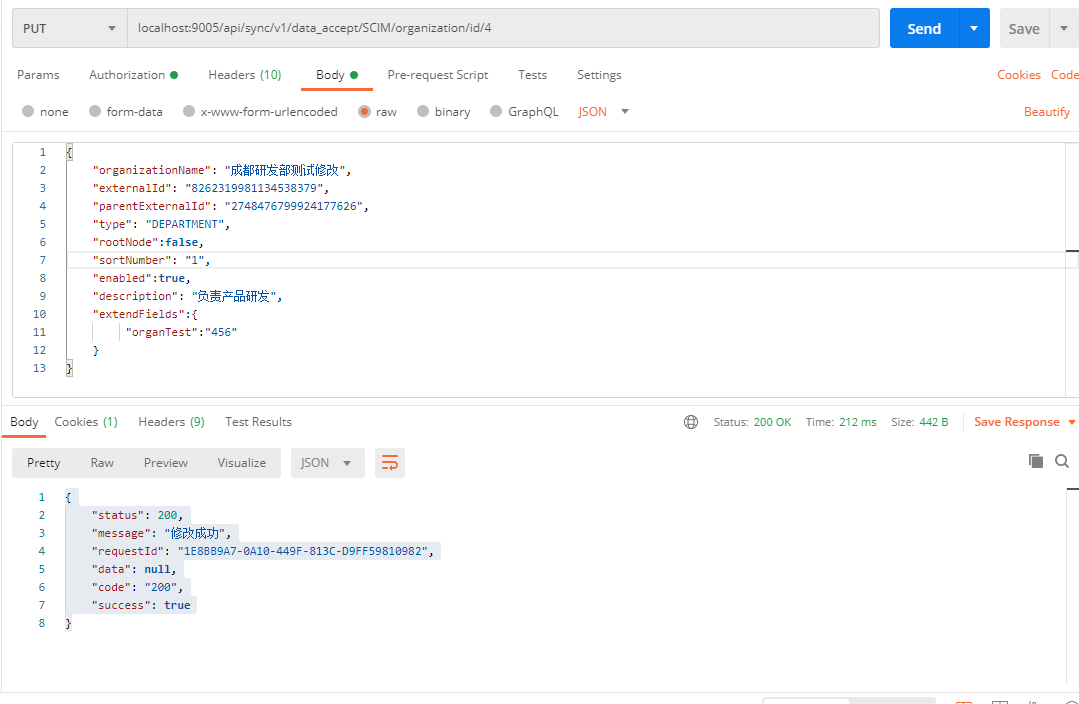Click the request URL input field
Image resolution: width=1079 pixels, height=704 pixels.
503,28
